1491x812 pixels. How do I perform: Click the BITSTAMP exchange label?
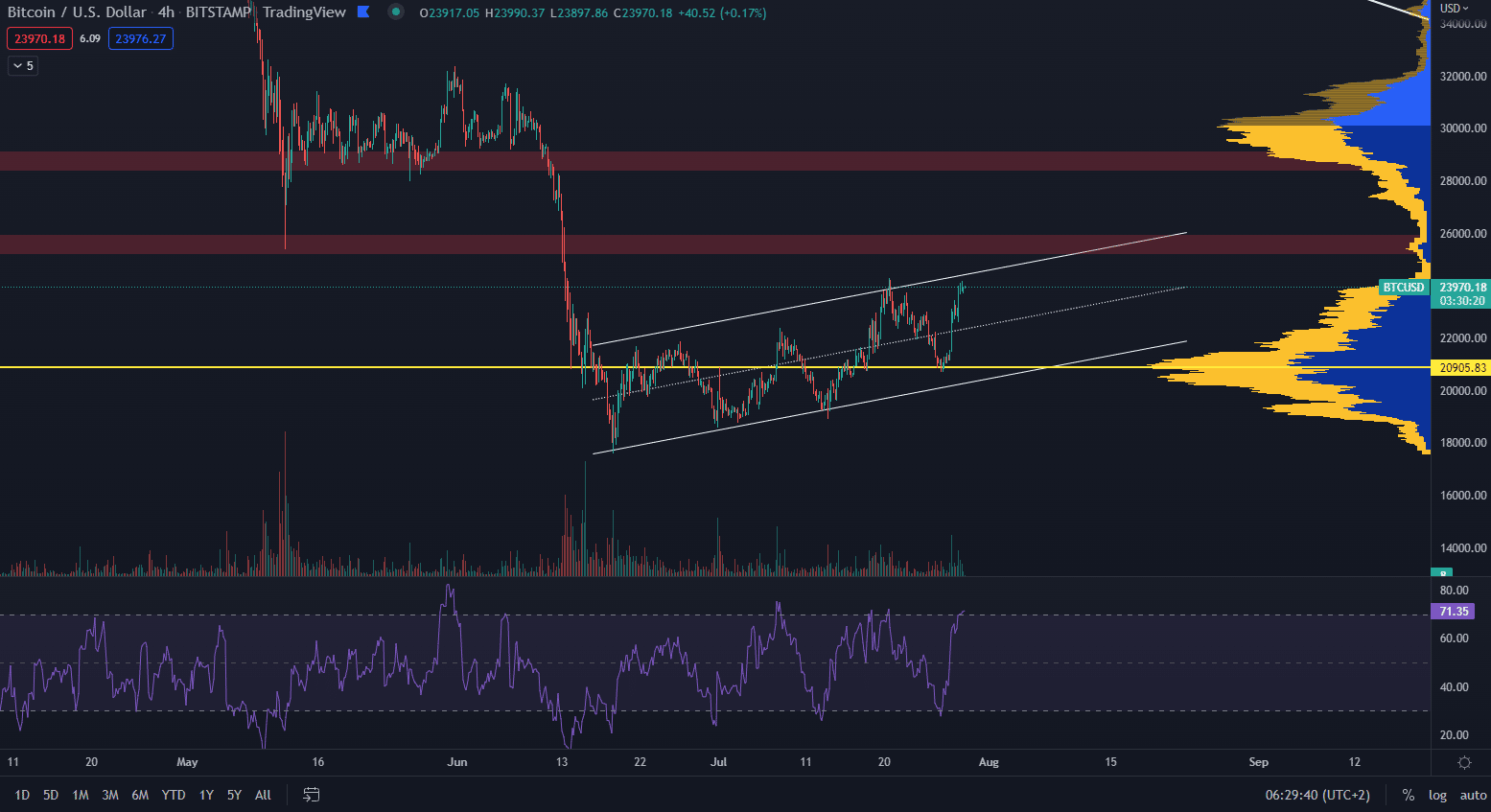(218, 12)
